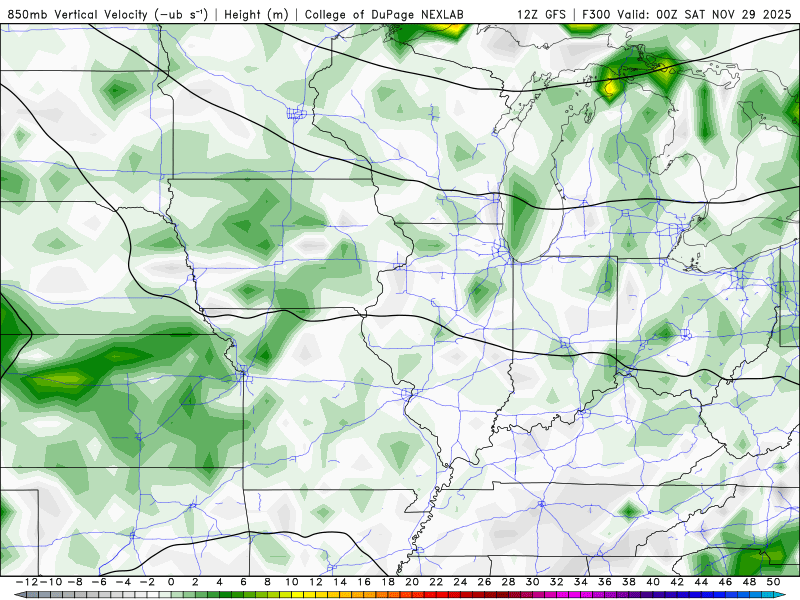Click the 'Height (m)' header label
The width and height of the screenshot is (800, 600).
click(256, 15)
